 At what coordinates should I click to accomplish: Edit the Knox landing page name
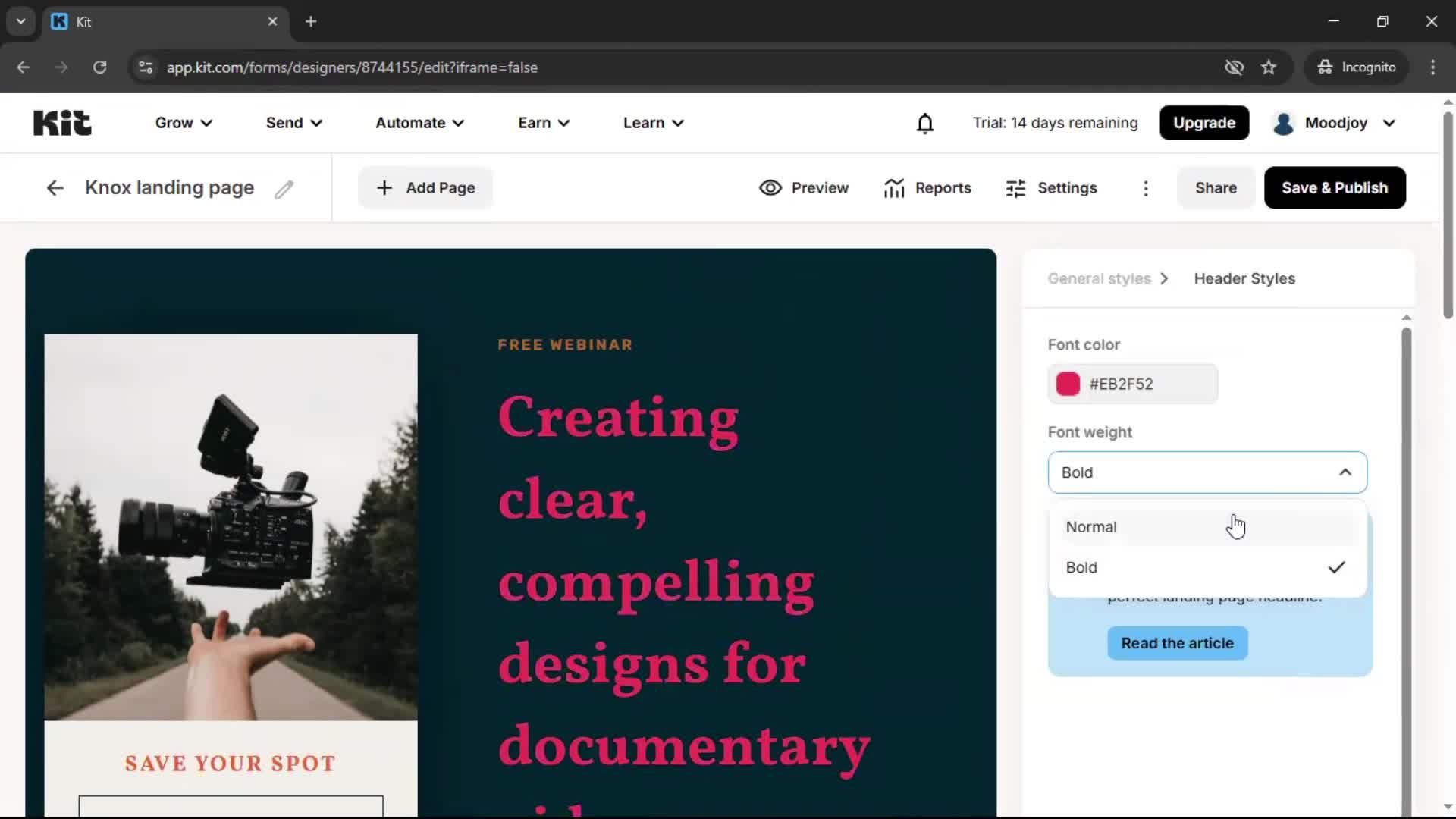coord(284,188)
